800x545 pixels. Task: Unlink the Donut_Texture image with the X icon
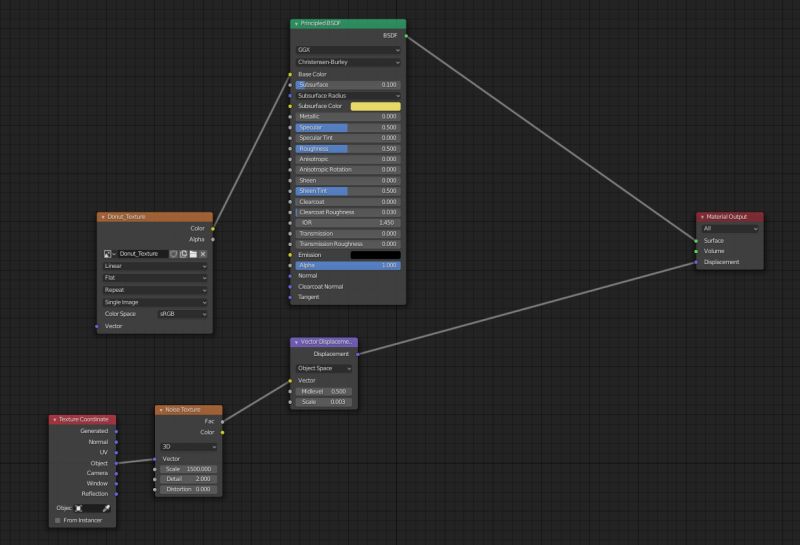(203, 254)
